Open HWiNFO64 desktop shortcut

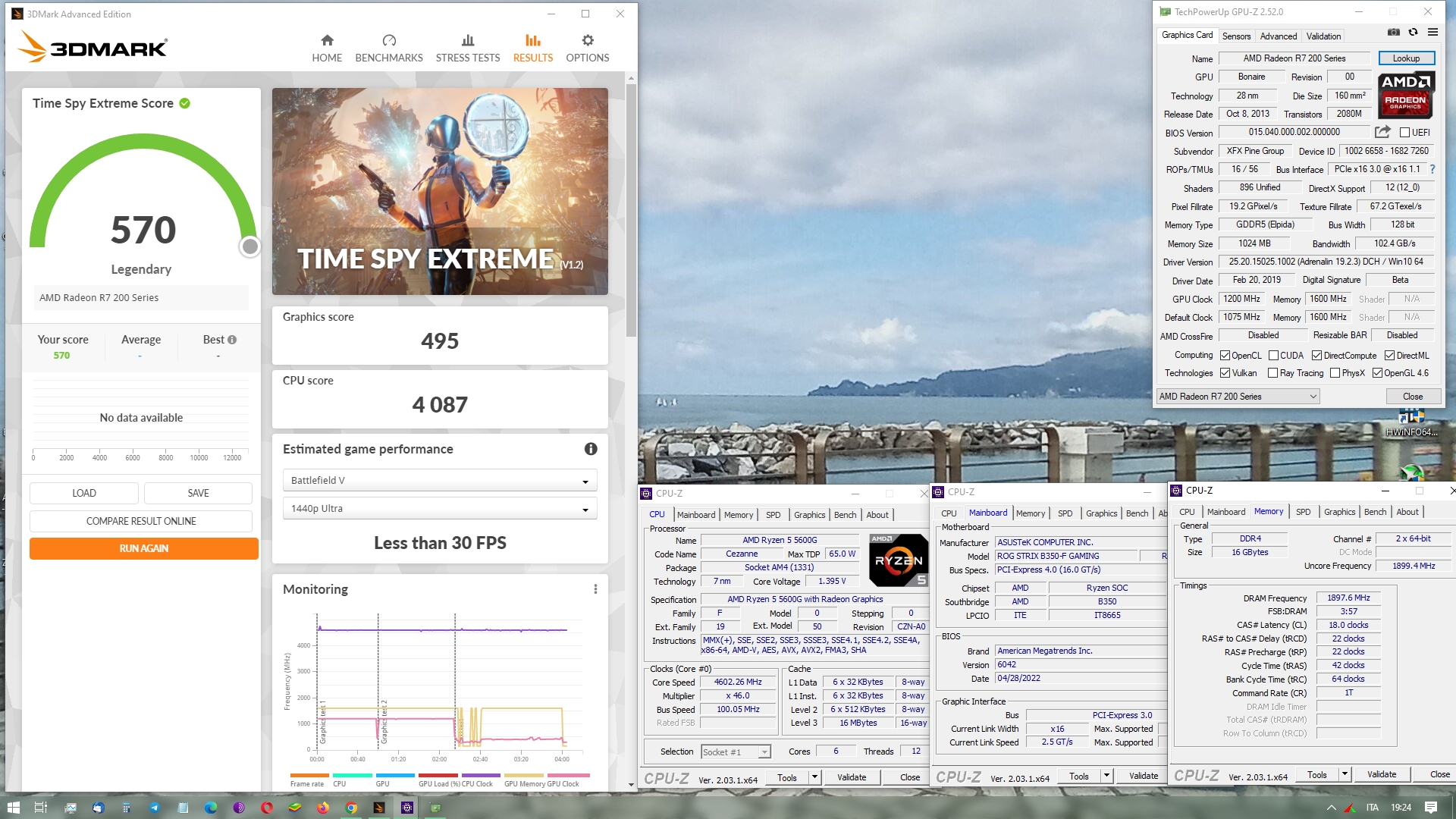(1411, 422)
